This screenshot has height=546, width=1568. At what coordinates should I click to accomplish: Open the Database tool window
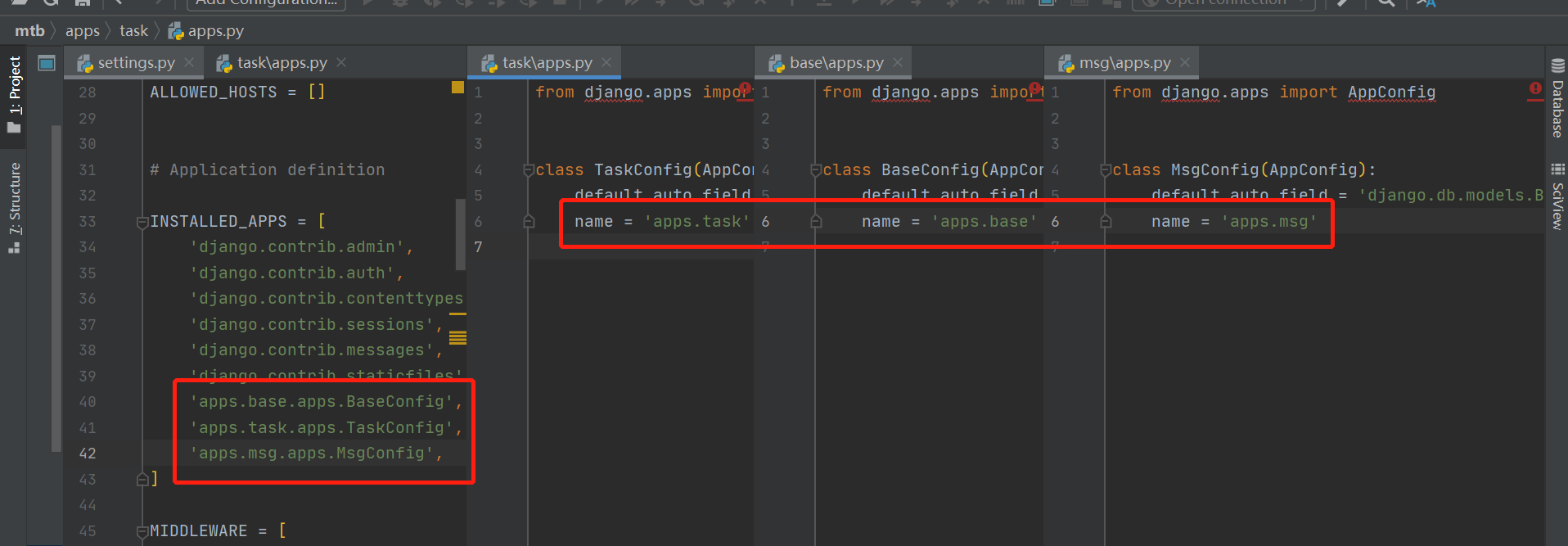pyautogui.click(x=1557, y=98)
